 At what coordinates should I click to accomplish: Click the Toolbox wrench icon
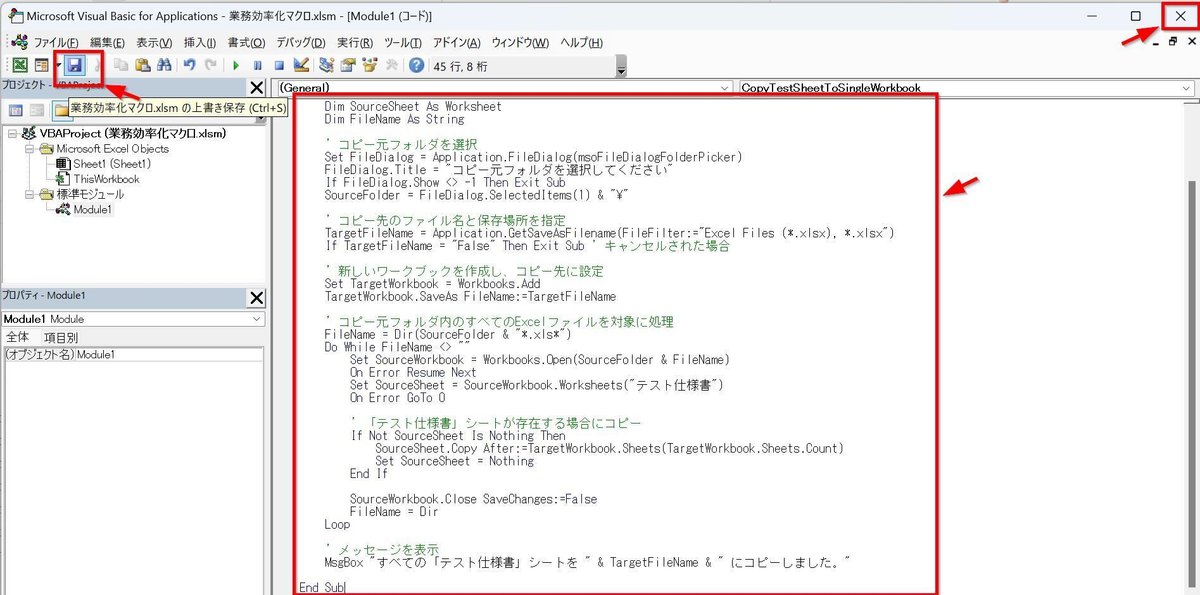point(390,65)
